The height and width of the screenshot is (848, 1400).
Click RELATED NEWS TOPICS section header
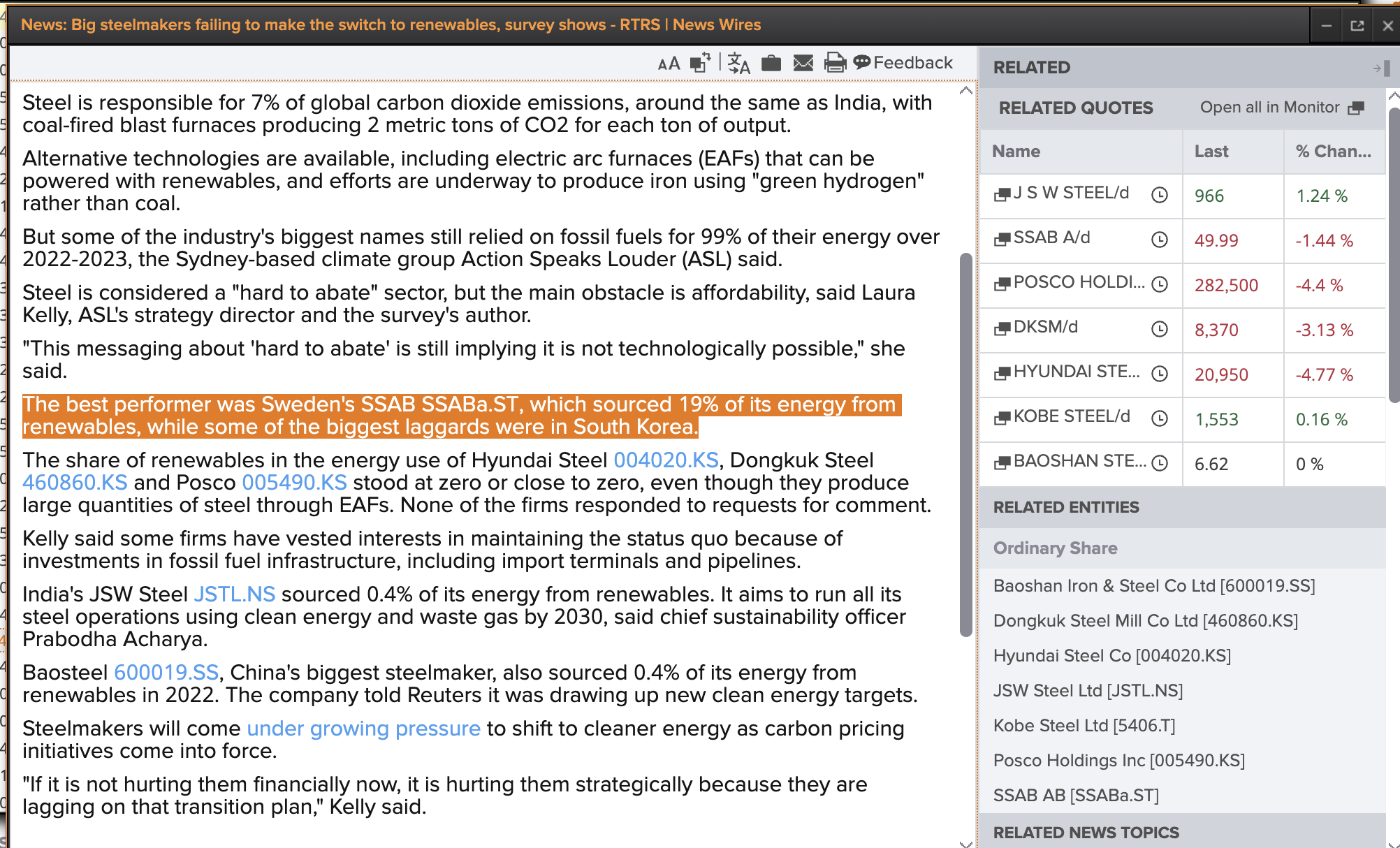[x=1182, y=833]
